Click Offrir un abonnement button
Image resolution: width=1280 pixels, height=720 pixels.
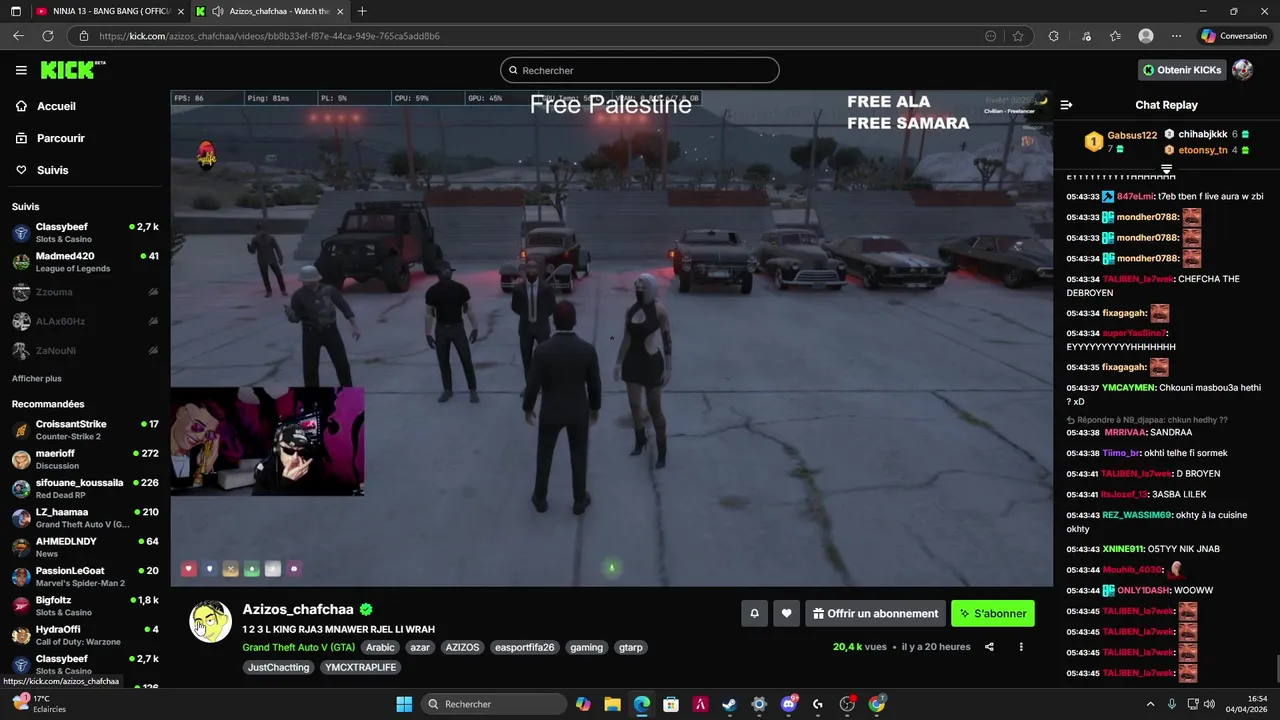[876, 614]
